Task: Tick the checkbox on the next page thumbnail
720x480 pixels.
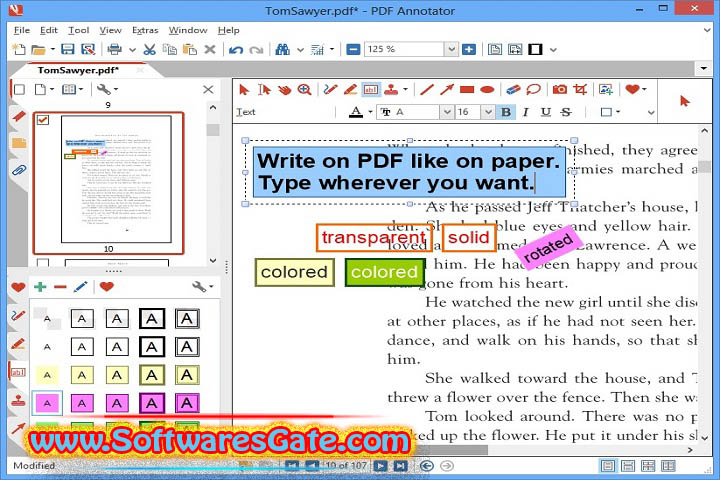Action: 43,263
